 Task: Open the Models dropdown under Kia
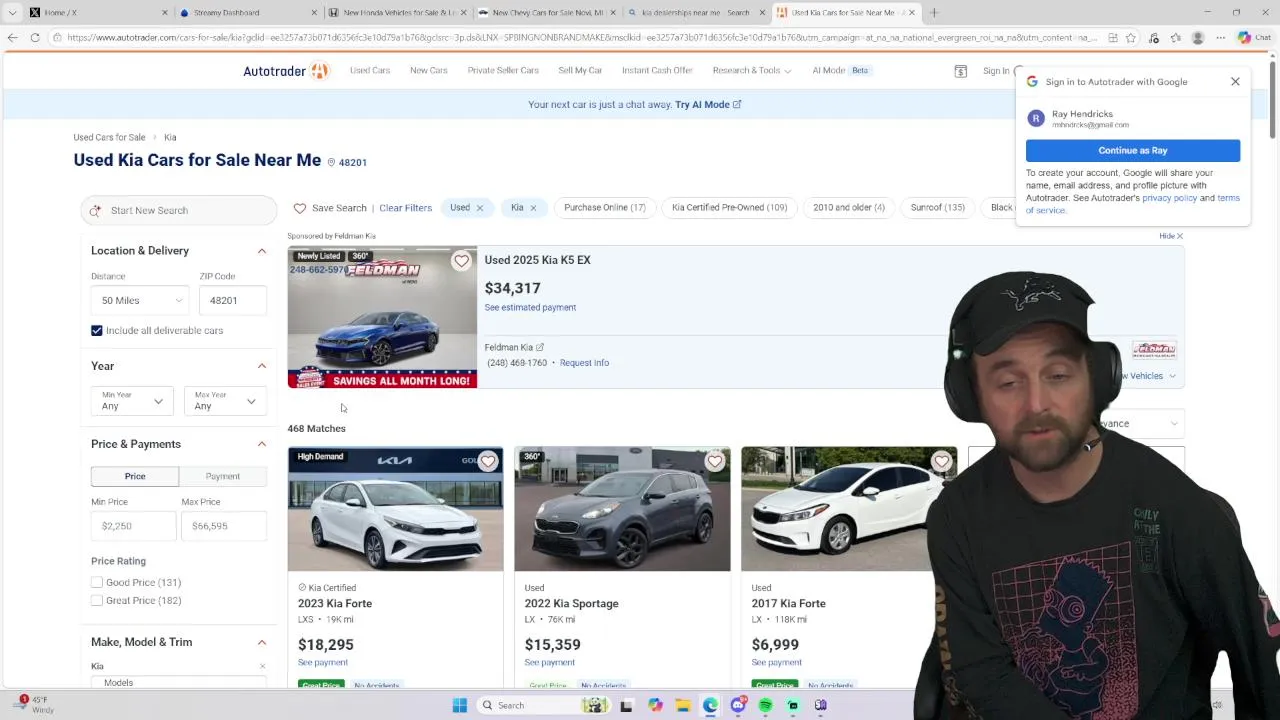pos(179,682)
